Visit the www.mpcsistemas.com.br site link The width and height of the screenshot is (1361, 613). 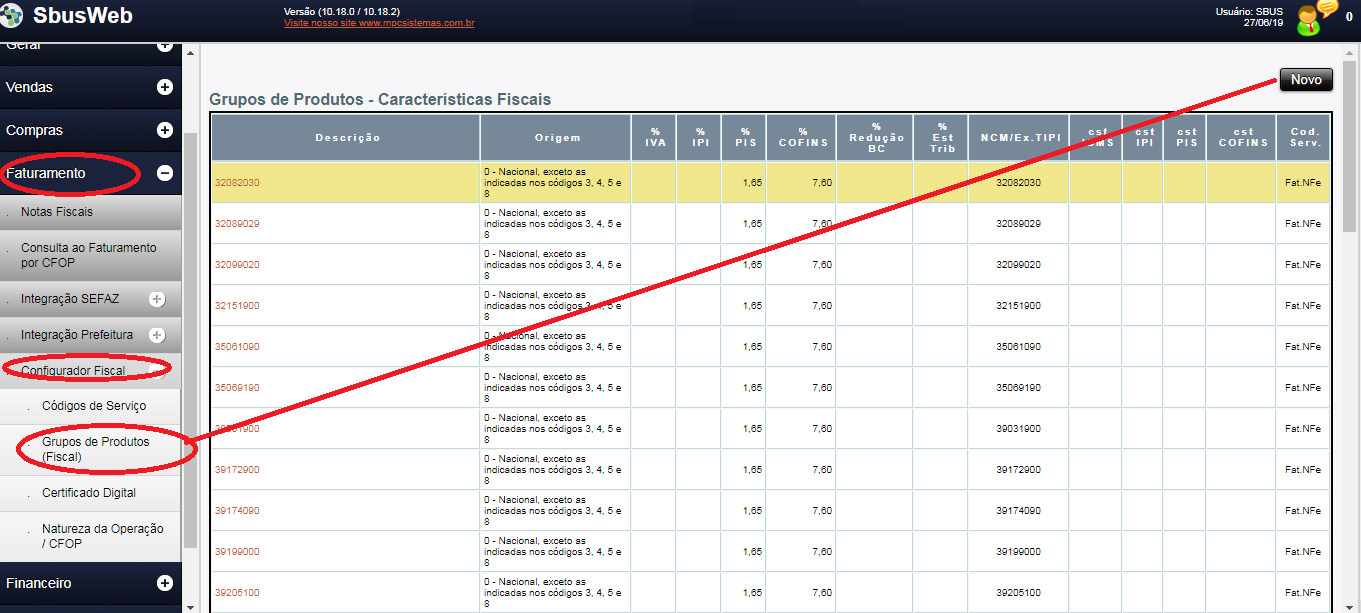(379, 22)
